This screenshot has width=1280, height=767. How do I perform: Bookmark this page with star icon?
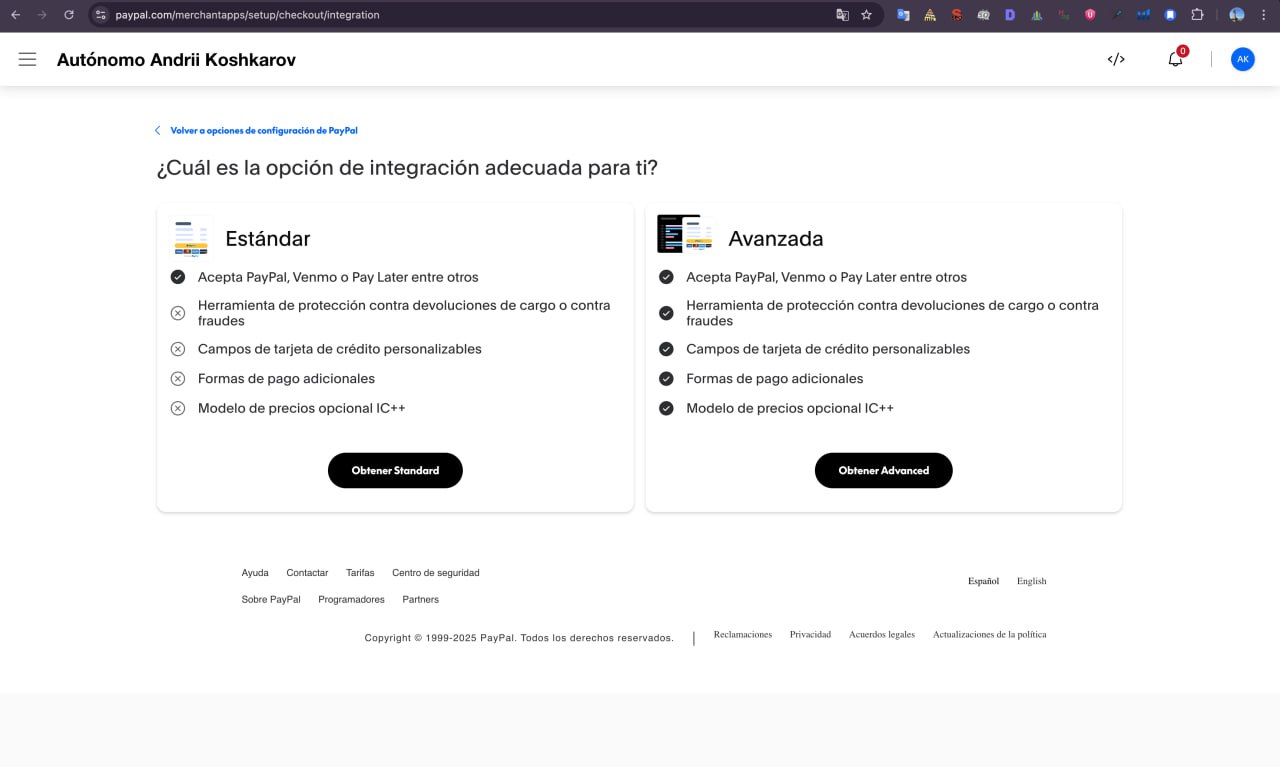coord(866,15)
